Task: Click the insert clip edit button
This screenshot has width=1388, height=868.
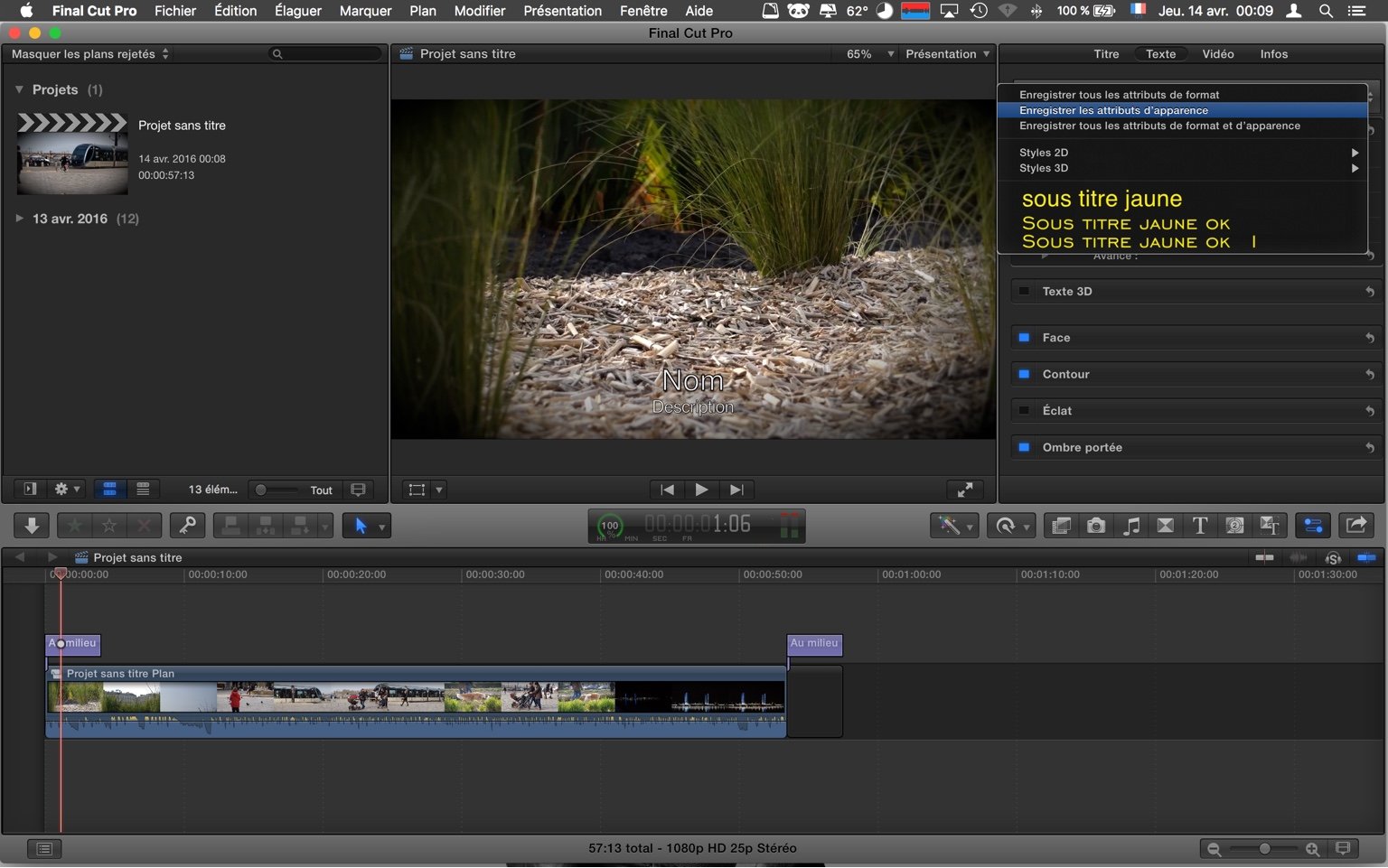Action: click(266, 526)
